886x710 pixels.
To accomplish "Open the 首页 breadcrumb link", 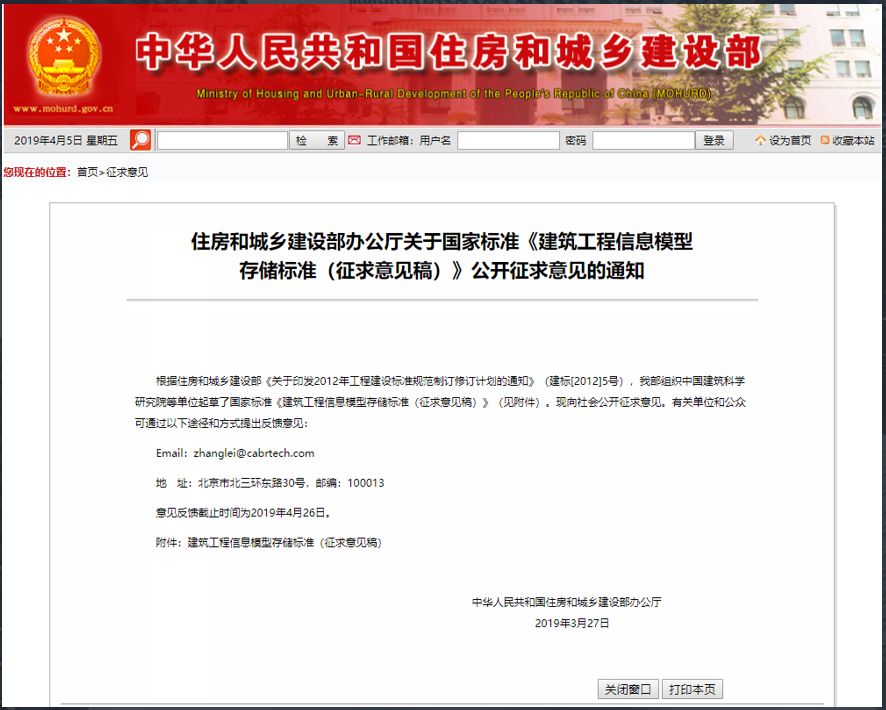I will 87,172.
